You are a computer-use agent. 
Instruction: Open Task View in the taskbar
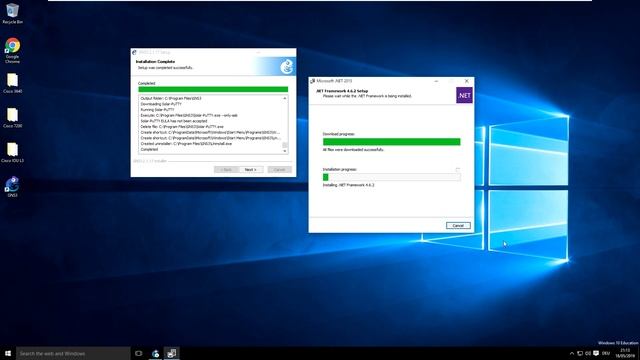[139, 353]
